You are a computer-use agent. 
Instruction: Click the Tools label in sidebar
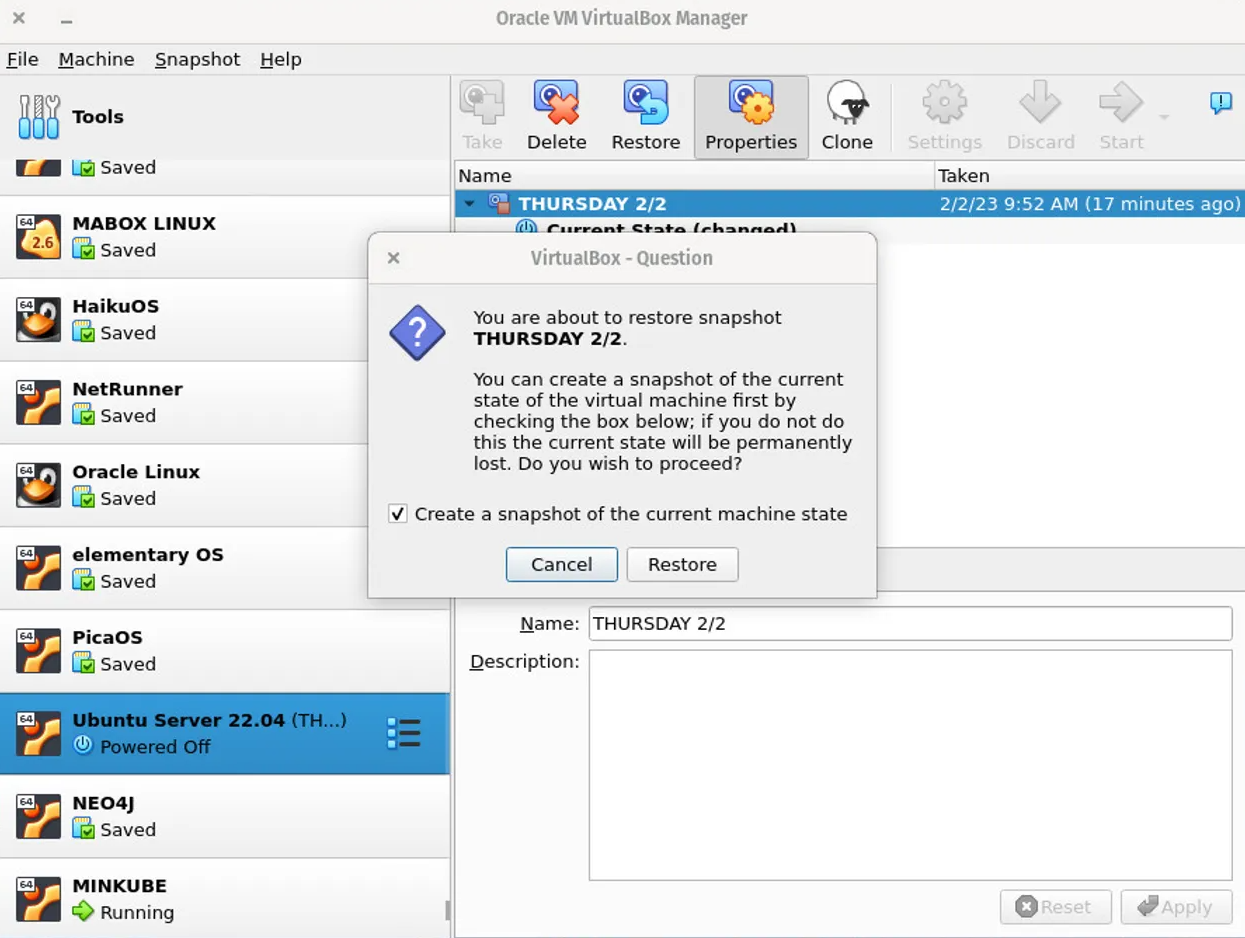coord(98,117)
